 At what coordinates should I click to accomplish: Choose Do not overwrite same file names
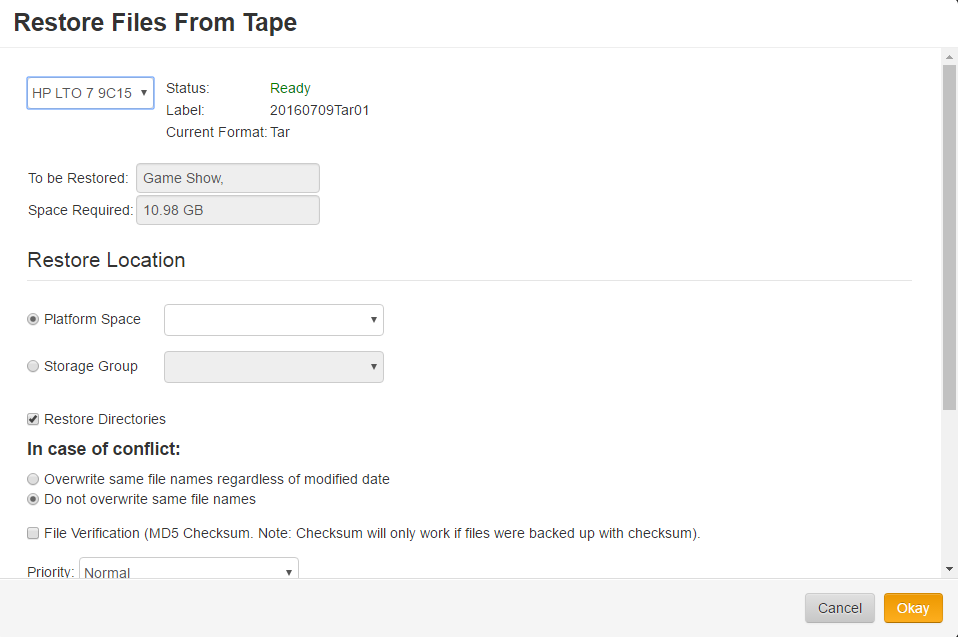33,500
